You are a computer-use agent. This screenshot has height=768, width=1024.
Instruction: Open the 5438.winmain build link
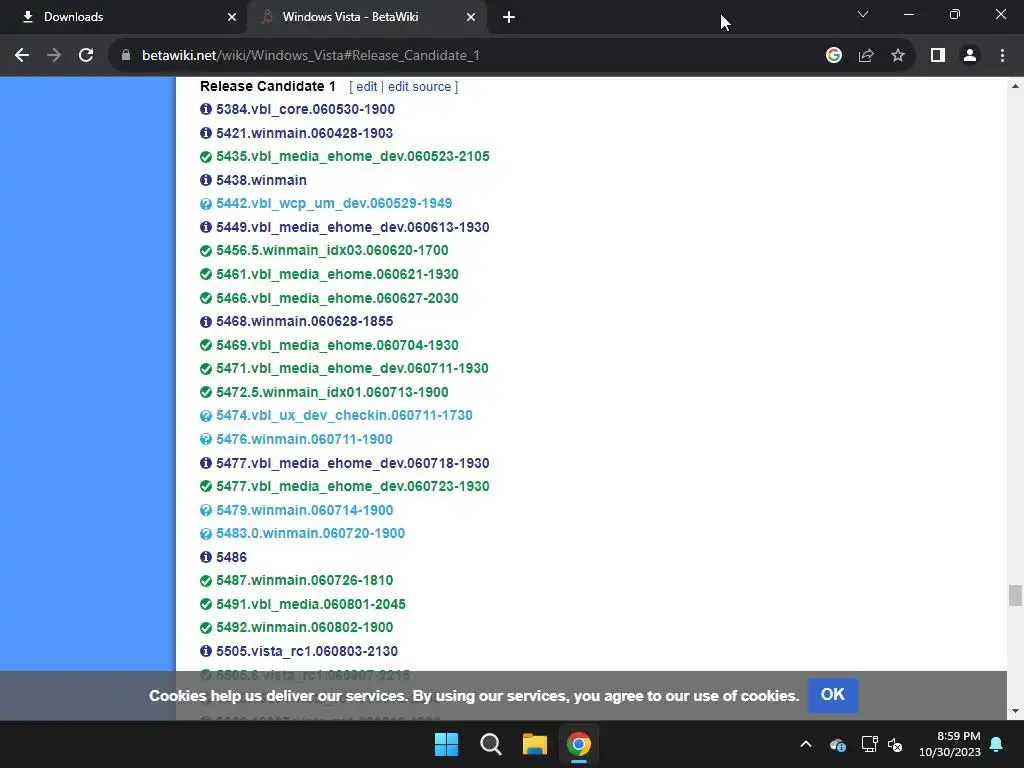(261, 180)
